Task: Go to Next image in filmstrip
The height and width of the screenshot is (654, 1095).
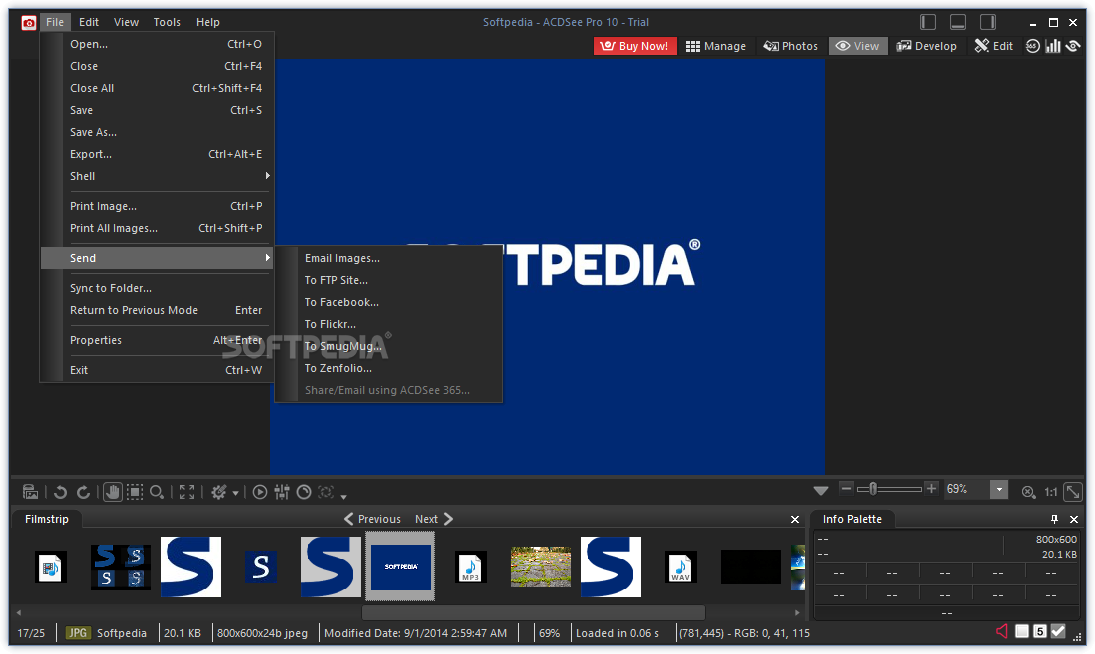Action: coord(434,519)
